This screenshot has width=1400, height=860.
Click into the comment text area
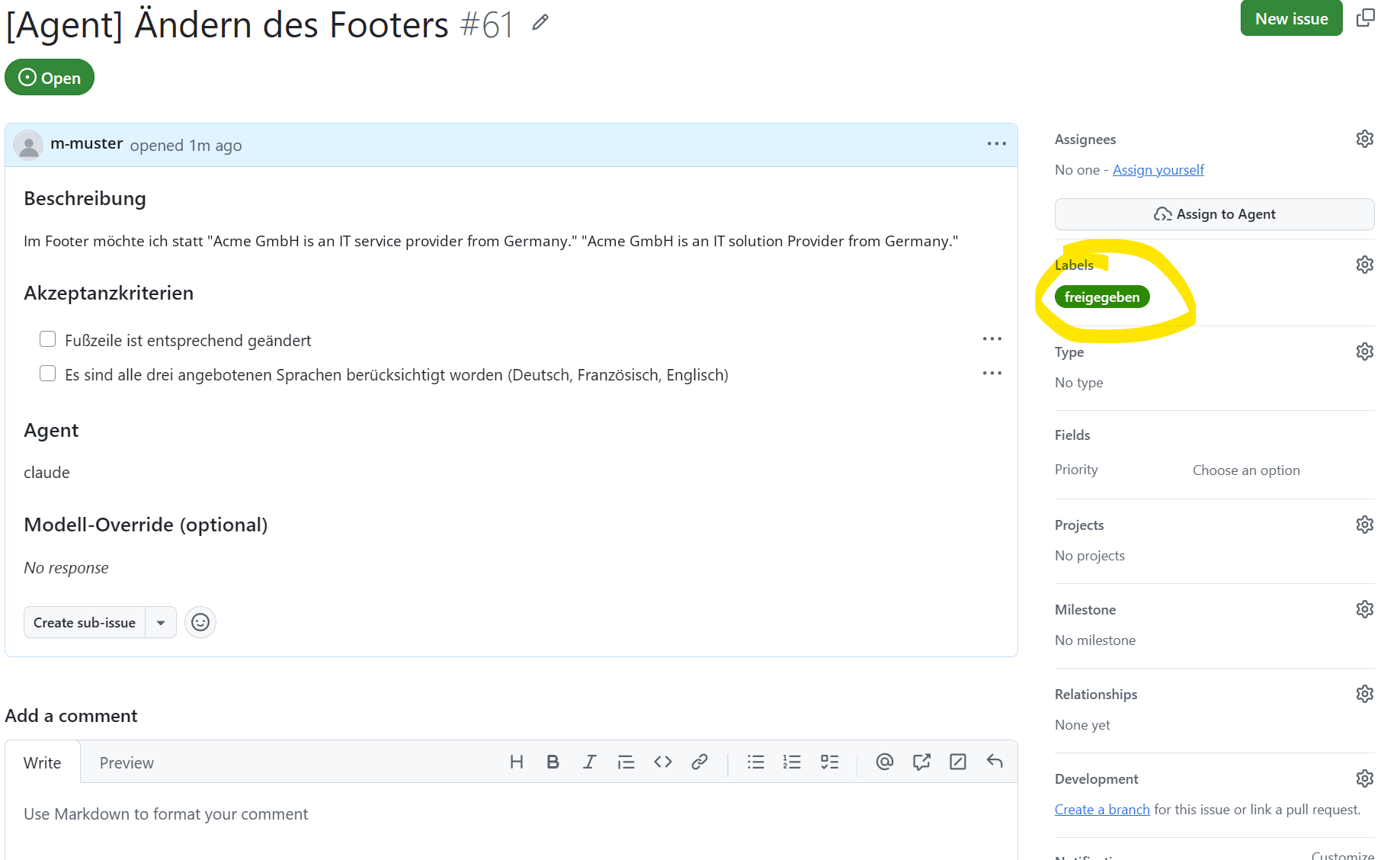511,822
